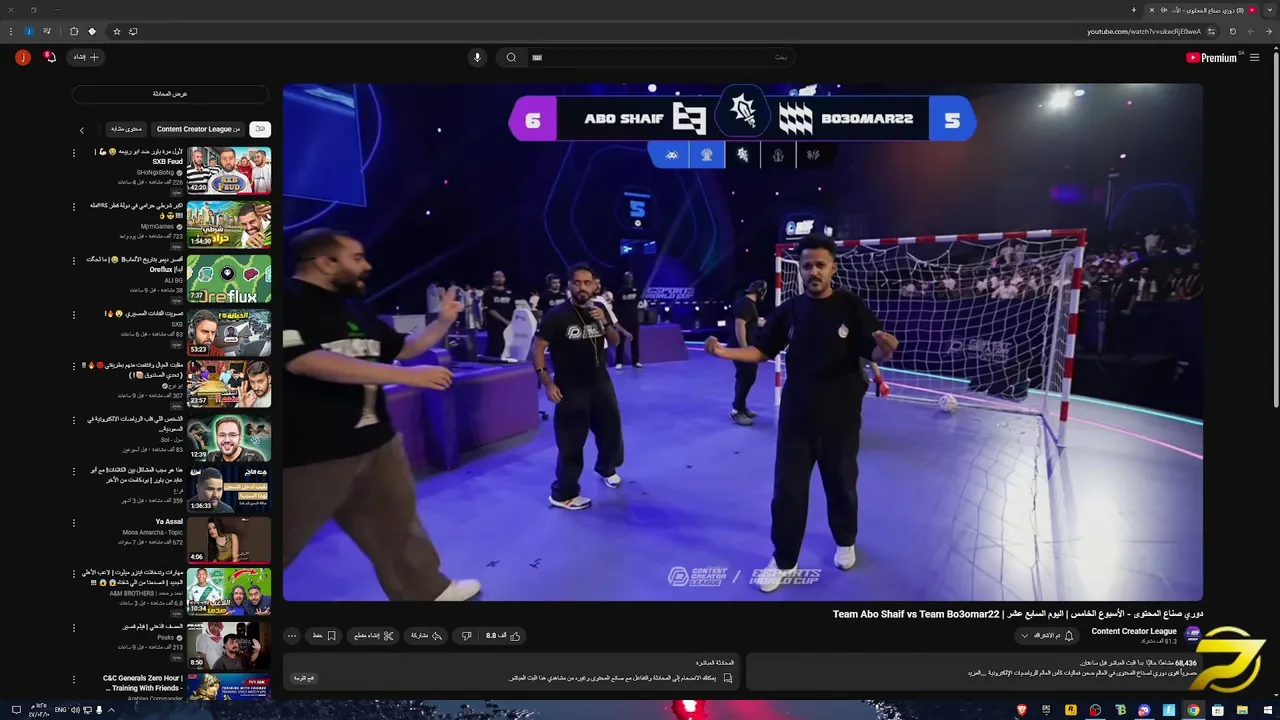The width and height of the screenshot is (1280, 720).
Task: Open options menu for C&C Generals video
Action: click(x=74, y=679)
